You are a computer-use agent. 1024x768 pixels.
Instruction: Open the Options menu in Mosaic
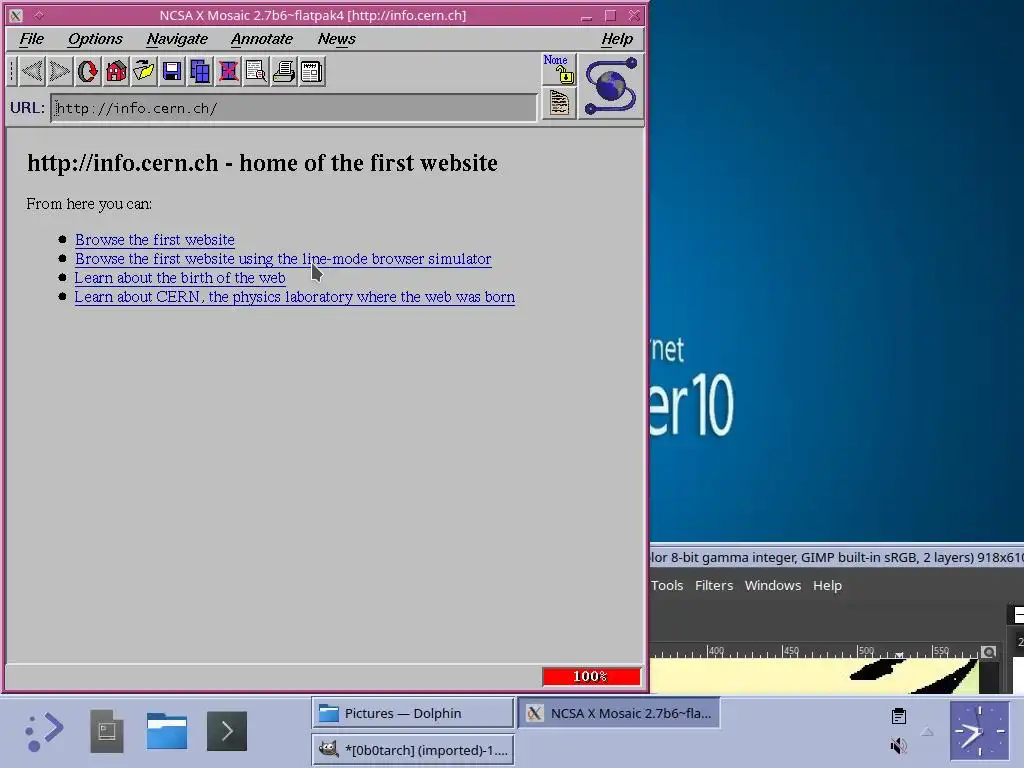pos(95,39)
